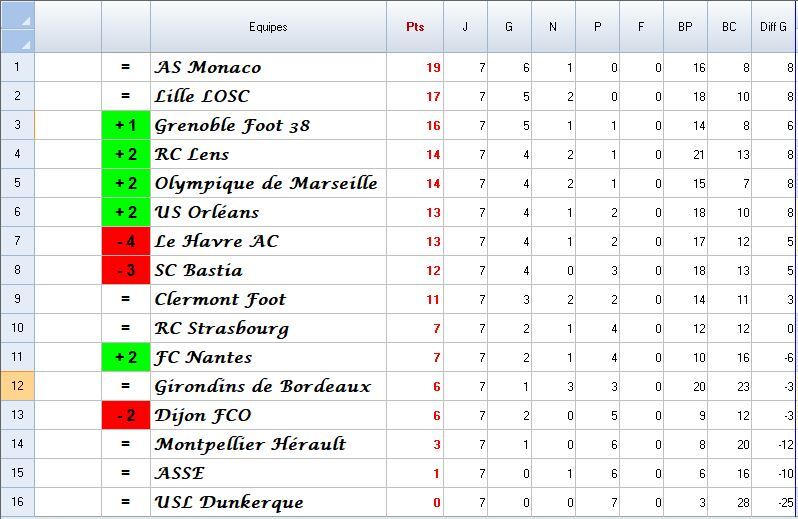
Task: Click the Equipes column header
Action: coord(268,27)
